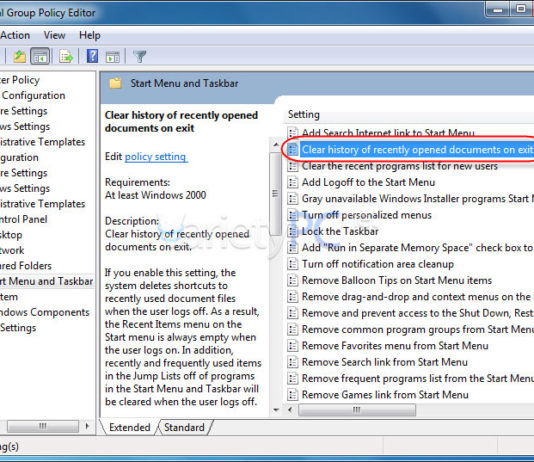Select Add Search Internet link to Start Menu
534x462 pixels.
388,133
